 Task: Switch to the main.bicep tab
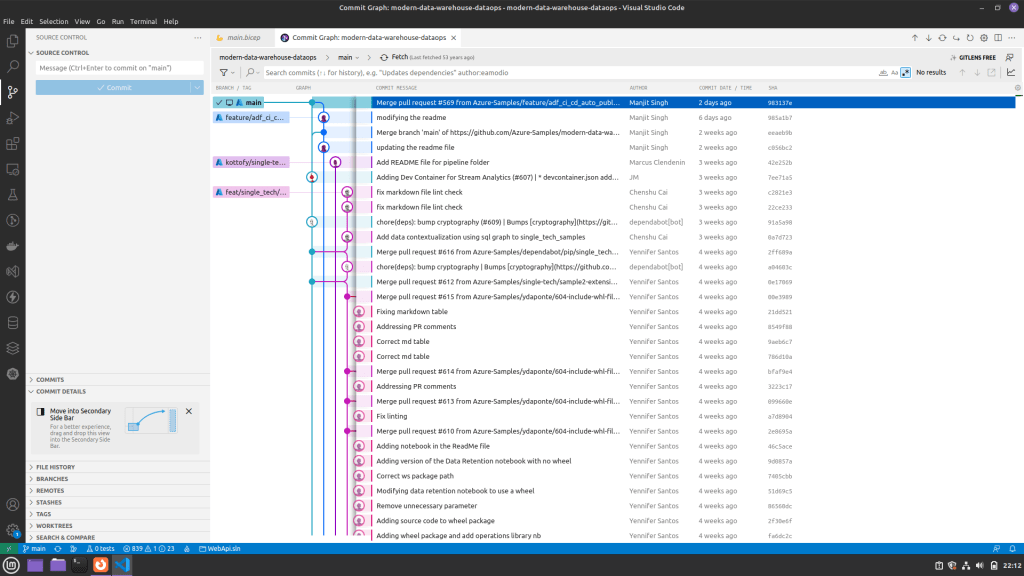pyautogui.click(x=243, y=38)
